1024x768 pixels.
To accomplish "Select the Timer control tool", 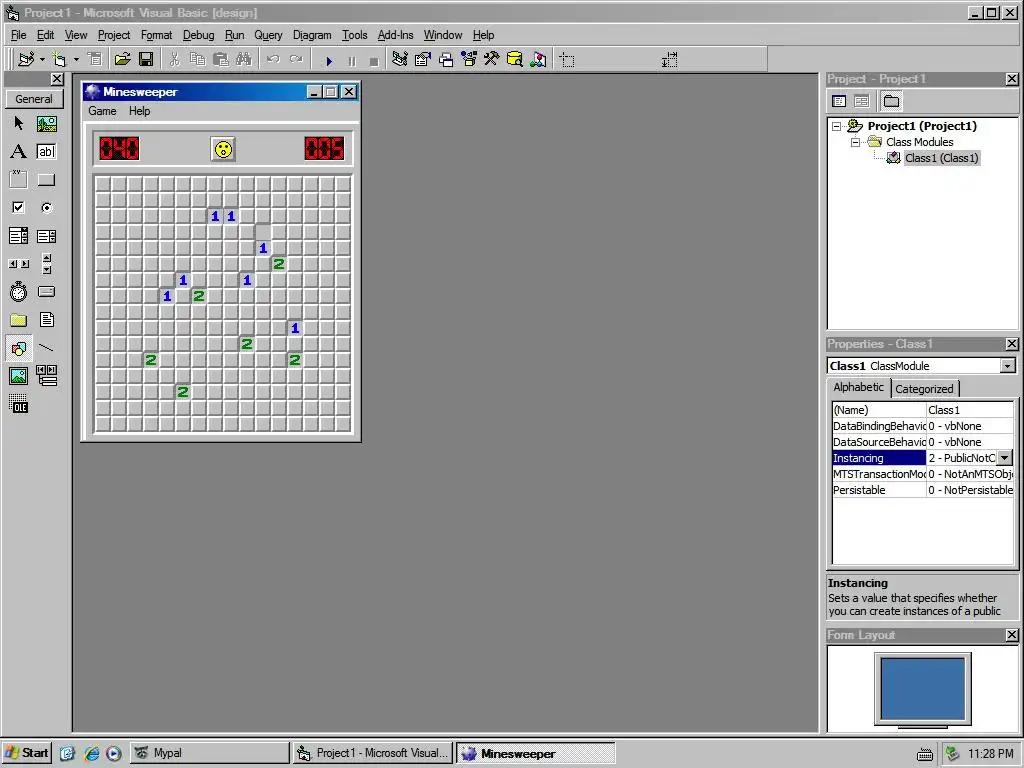I will click(x=18, y=292).
